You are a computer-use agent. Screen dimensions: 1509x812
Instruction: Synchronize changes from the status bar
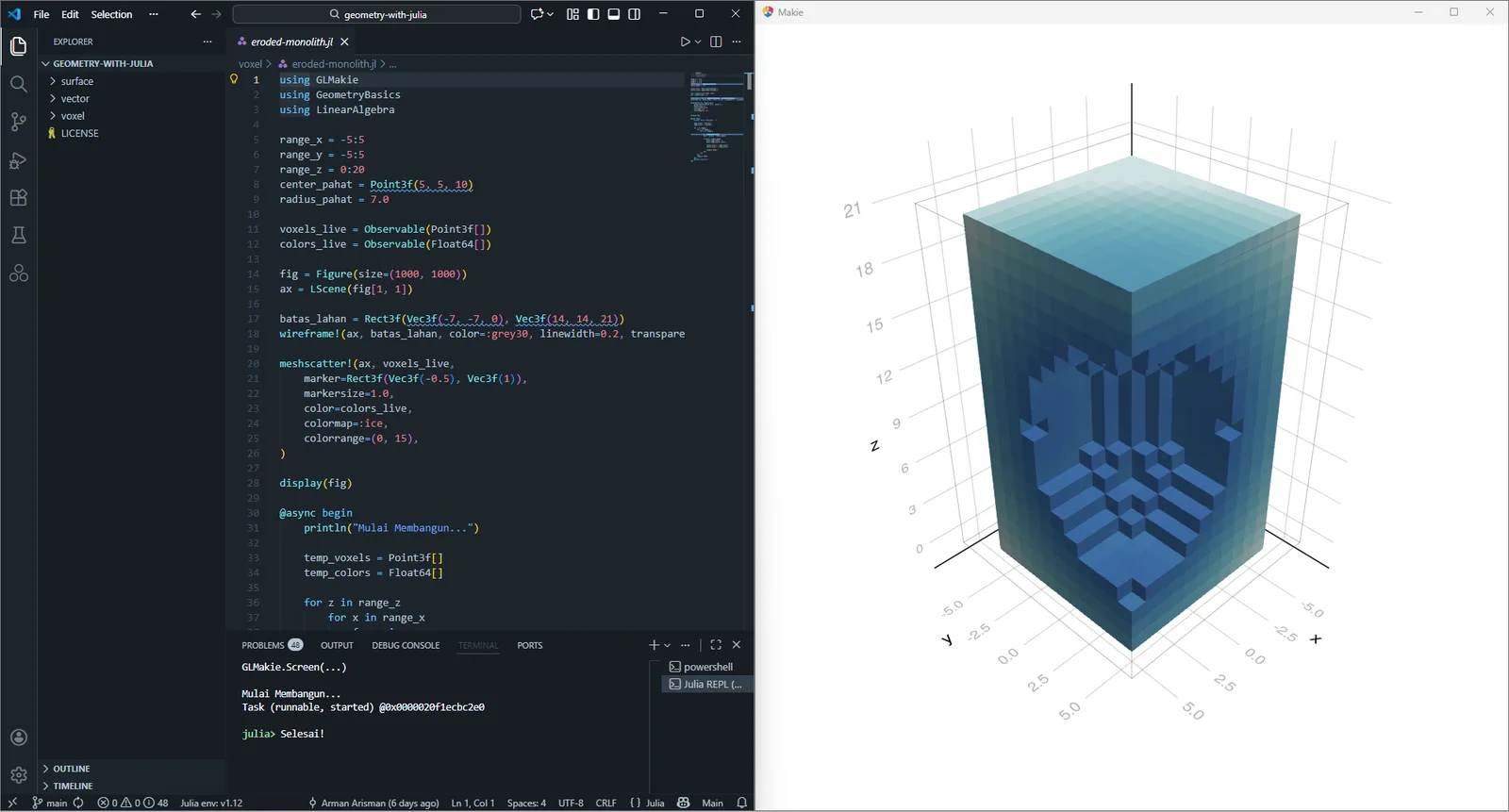click(x=78, y=803)
